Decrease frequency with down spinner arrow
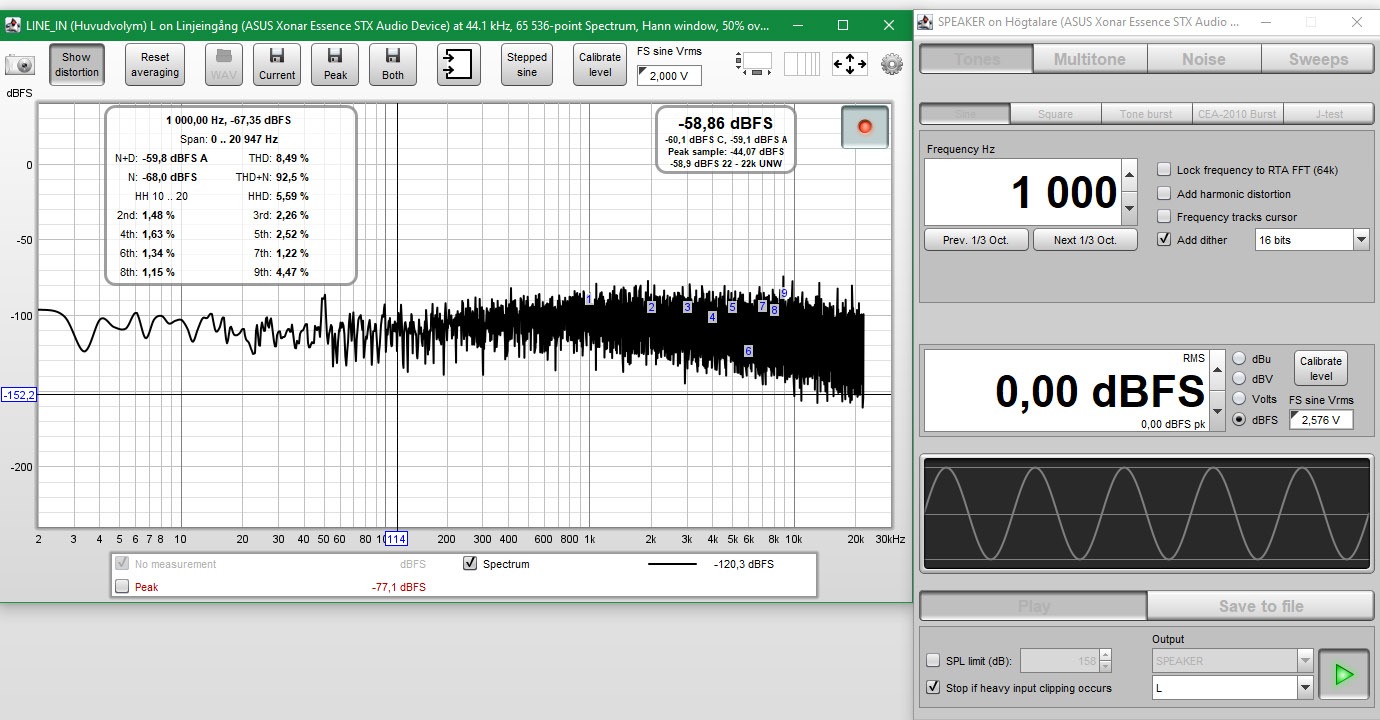The image size is (1380, 720). pos(1129,209)
